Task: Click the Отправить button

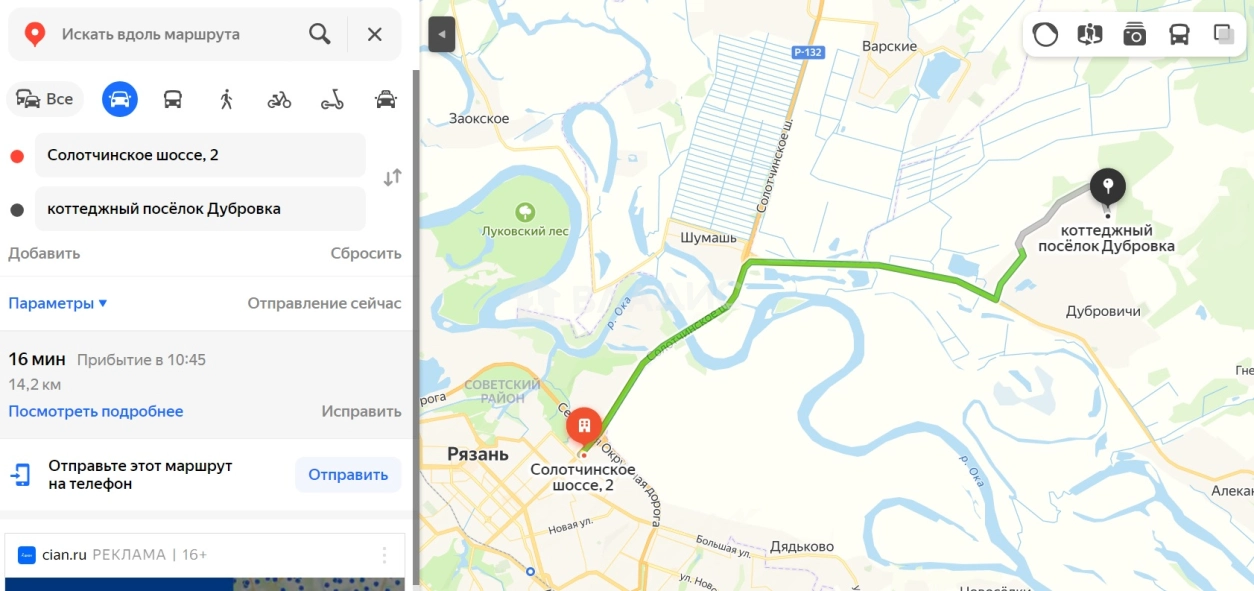Action: (x=348, y=475)
